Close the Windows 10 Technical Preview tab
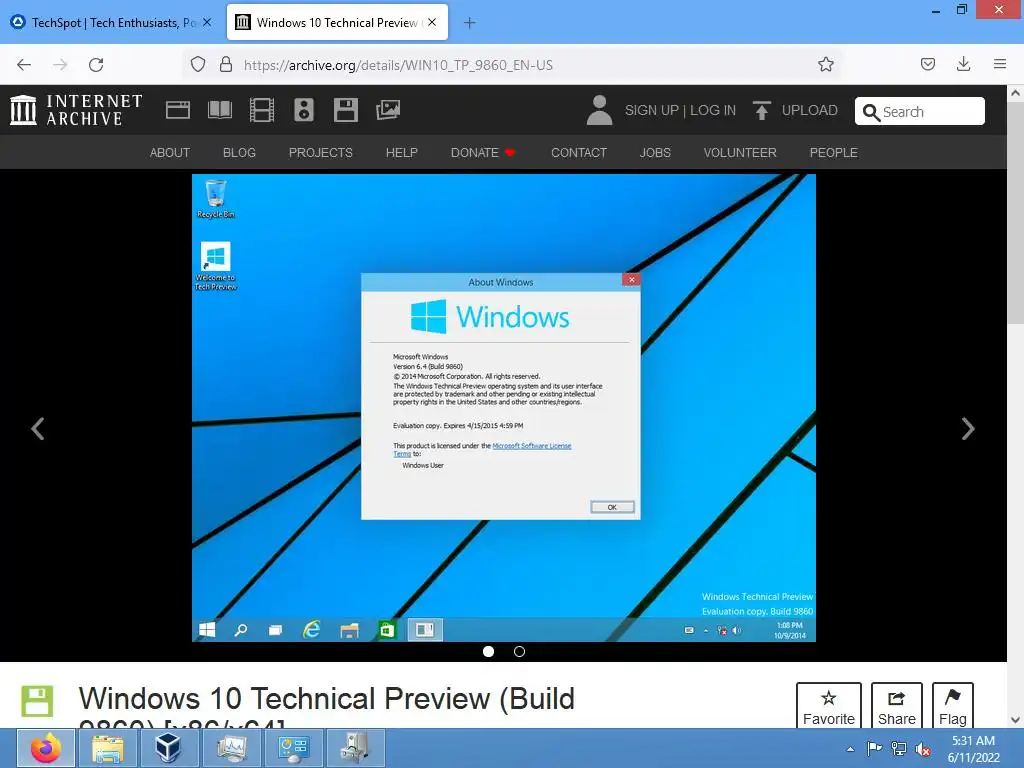1024x768 pixels. coord(432,22)
